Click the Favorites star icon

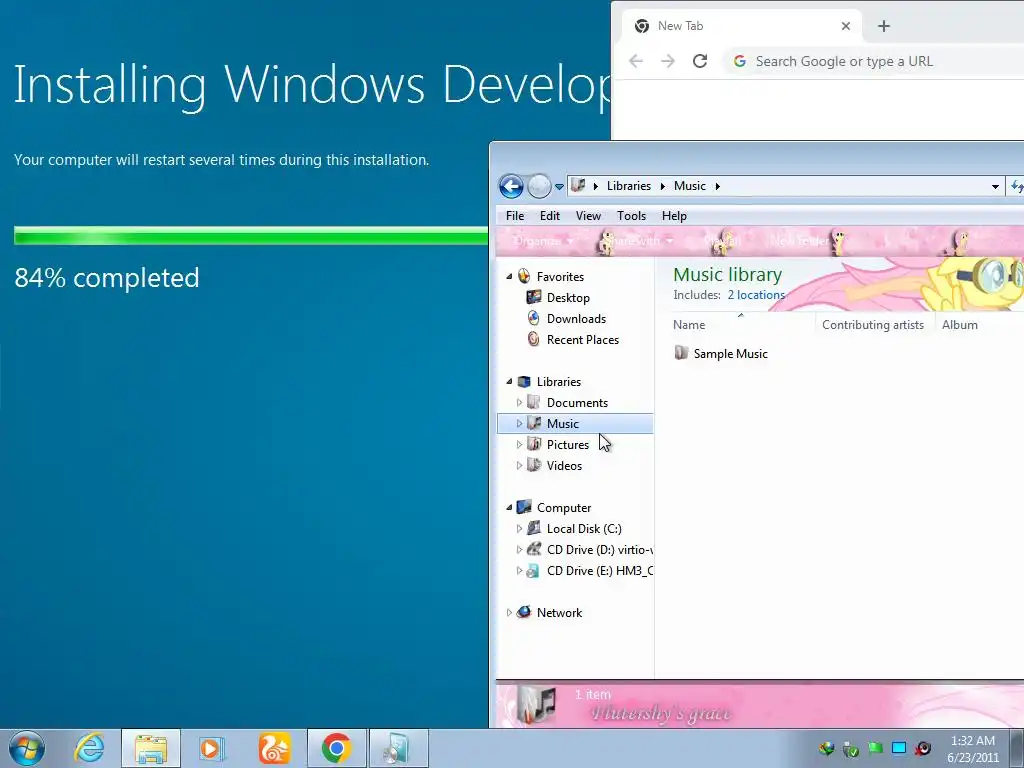point(524,276)
